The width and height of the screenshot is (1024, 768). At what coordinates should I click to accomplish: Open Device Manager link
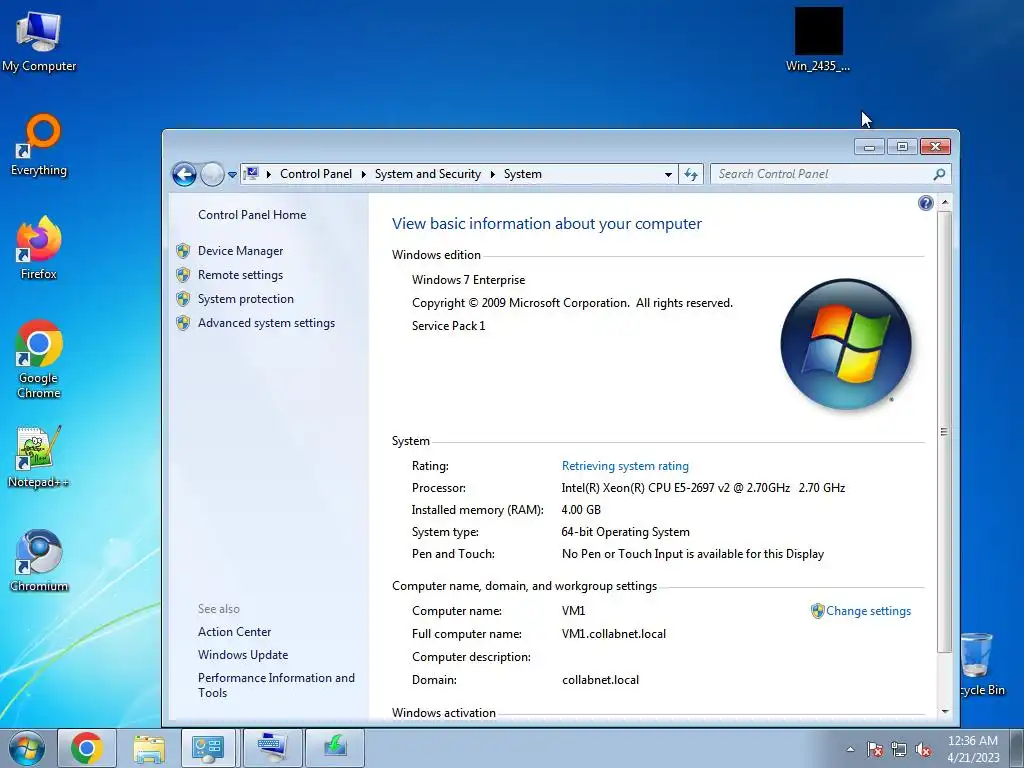click(240, 251)
